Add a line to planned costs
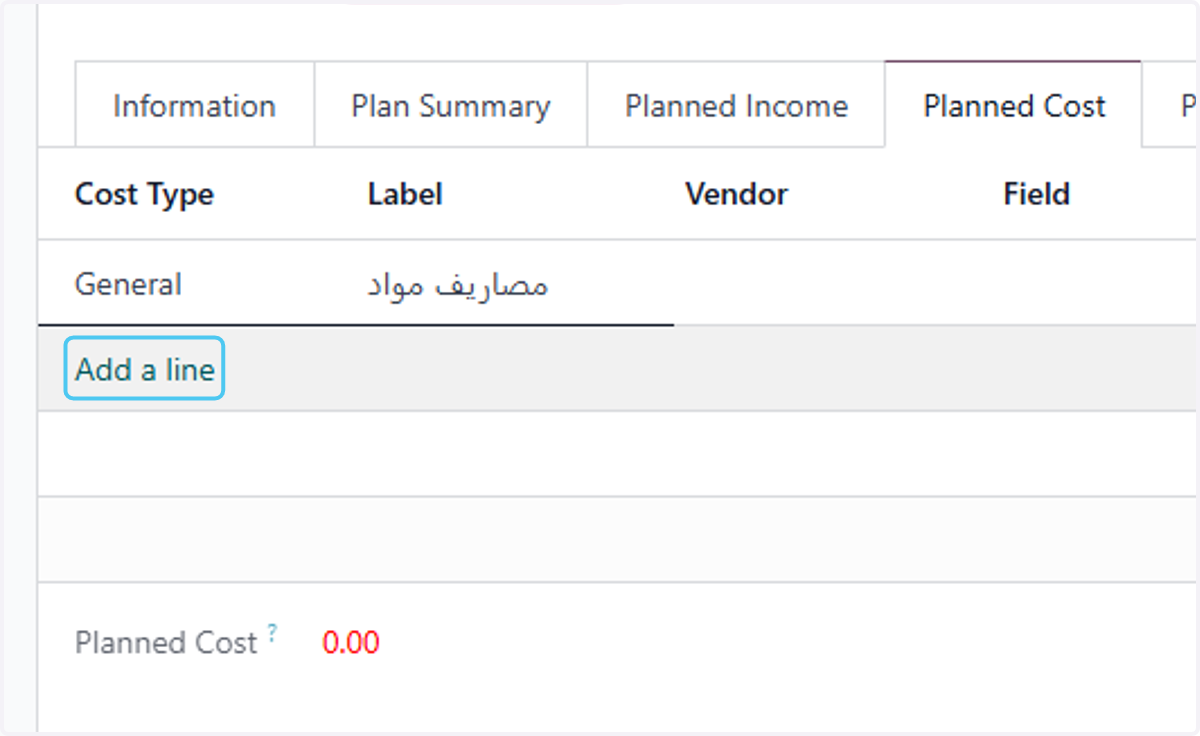 [145, 370]
